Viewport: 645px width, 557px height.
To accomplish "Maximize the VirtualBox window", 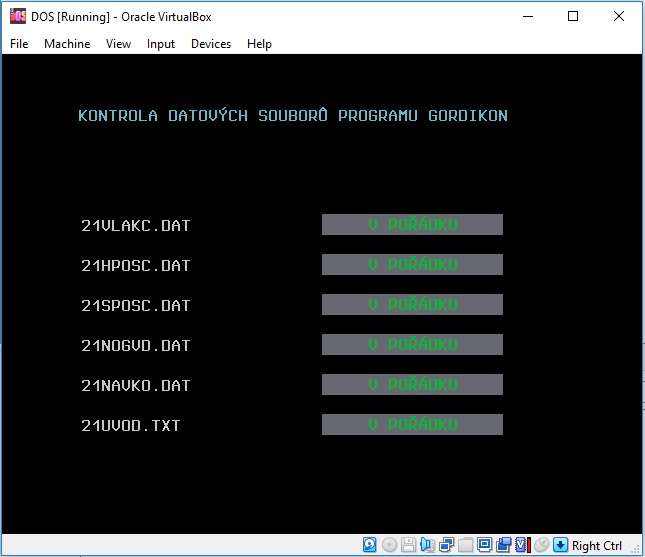I will pyautogui.click(x=573, y=16).
